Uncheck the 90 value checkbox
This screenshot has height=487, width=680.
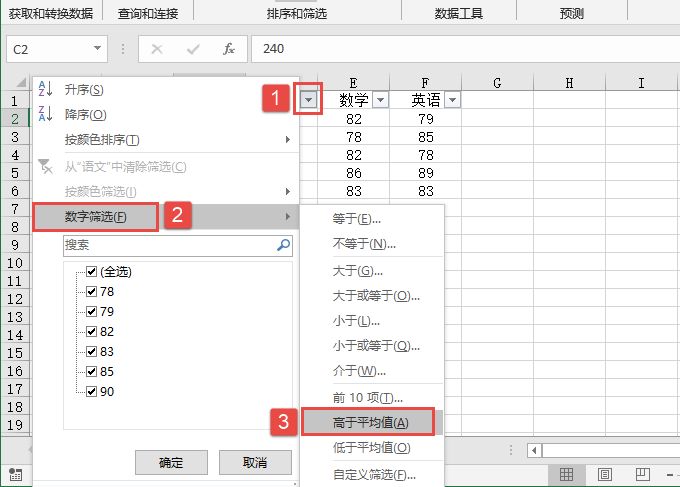click(x=92, y=391)
